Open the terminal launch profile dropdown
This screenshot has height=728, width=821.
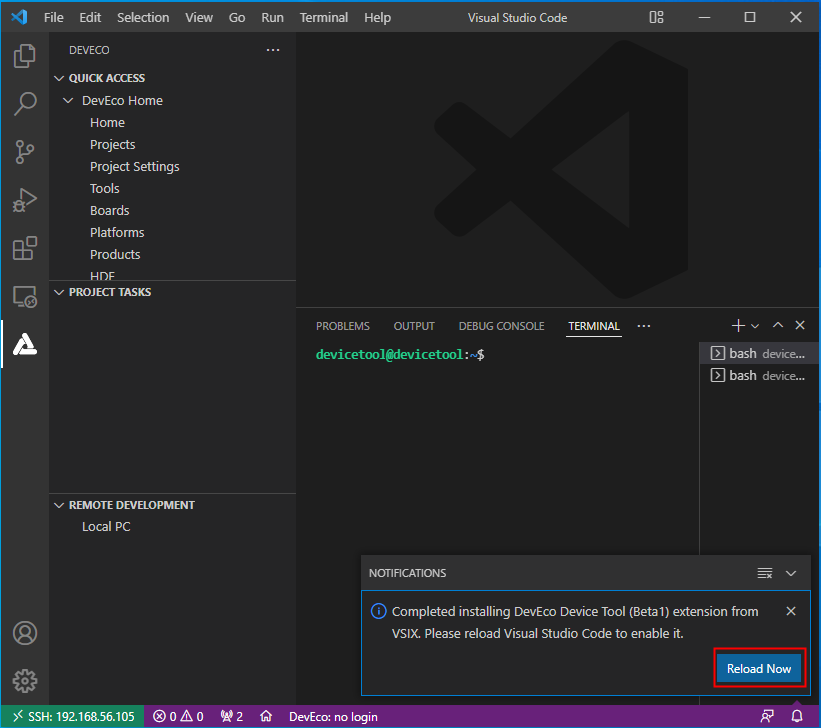(755, 326)
